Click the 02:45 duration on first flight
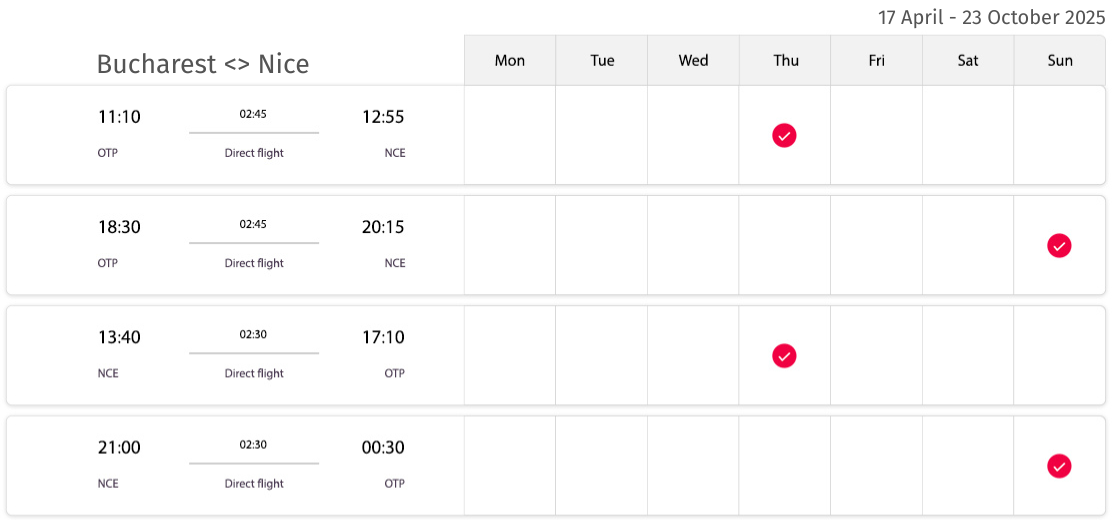This screenshot has width=1112, height=520. (x=253, y=114)
